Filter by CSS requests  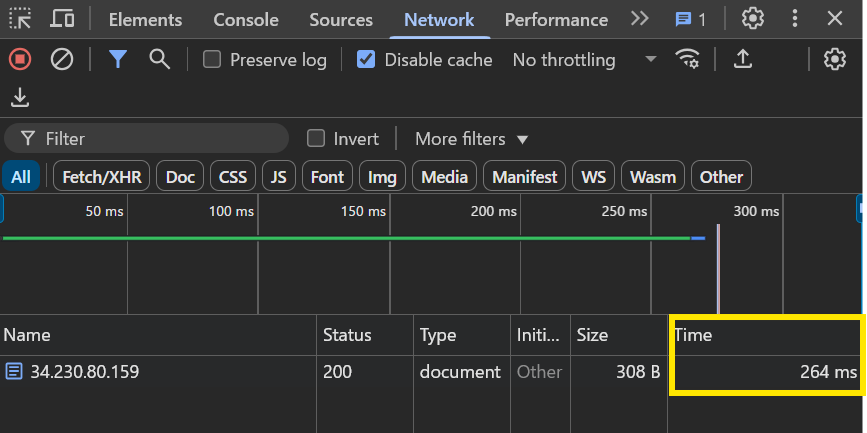[233, 176]
